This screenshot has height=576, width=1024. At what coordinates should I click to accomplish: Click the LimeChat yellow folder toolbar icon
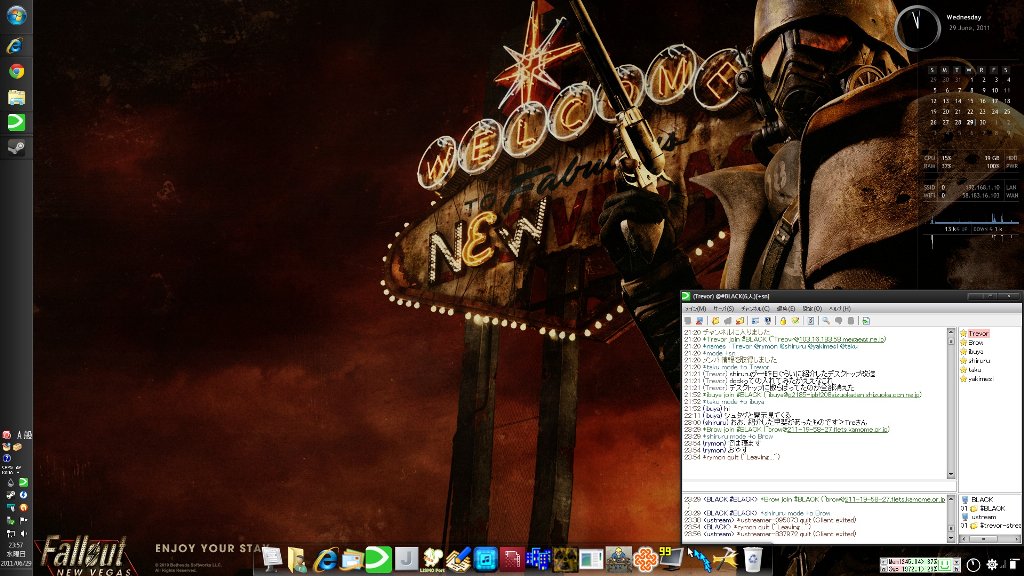716,321
